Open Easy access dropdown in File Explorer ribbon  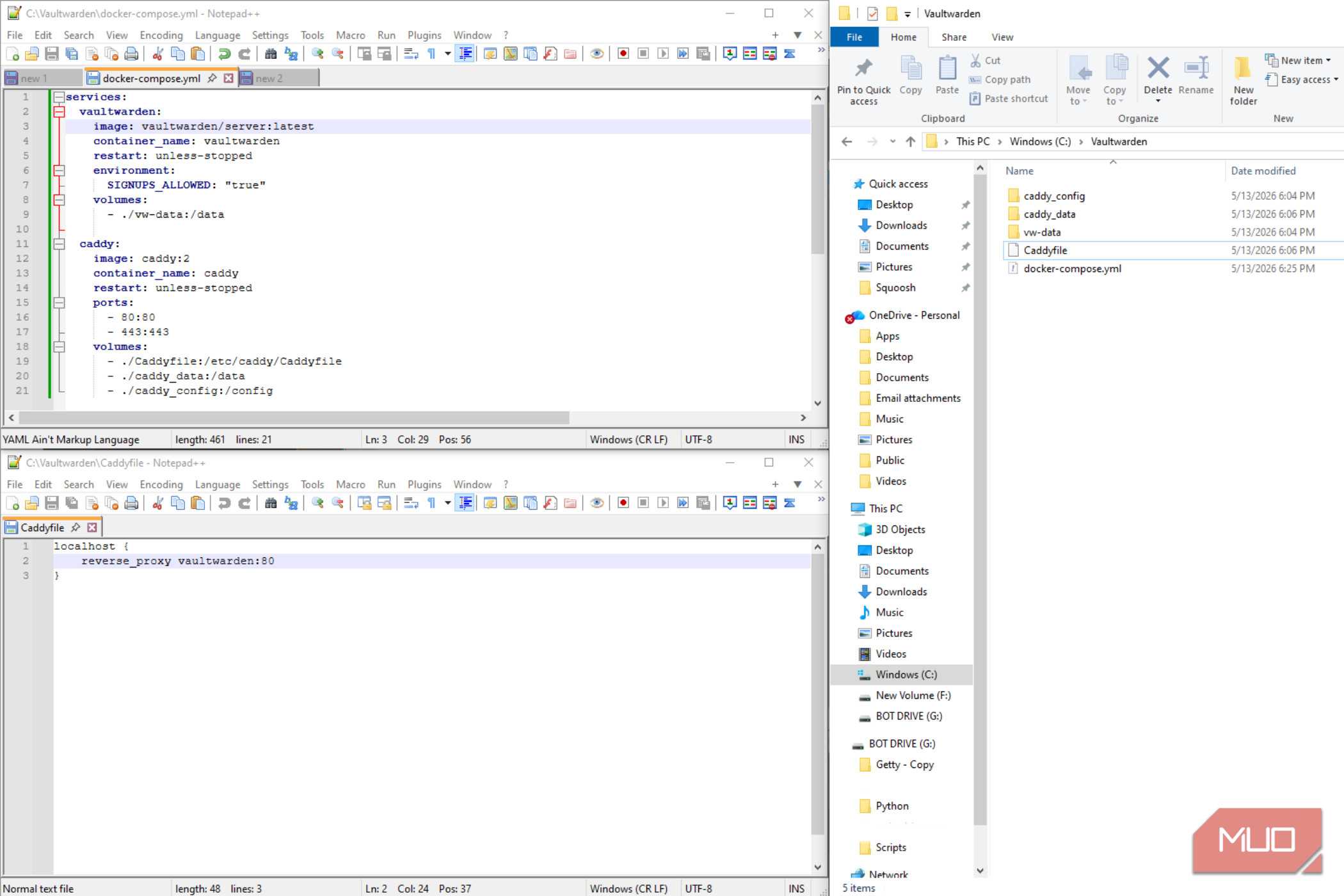click(1302, 79)
